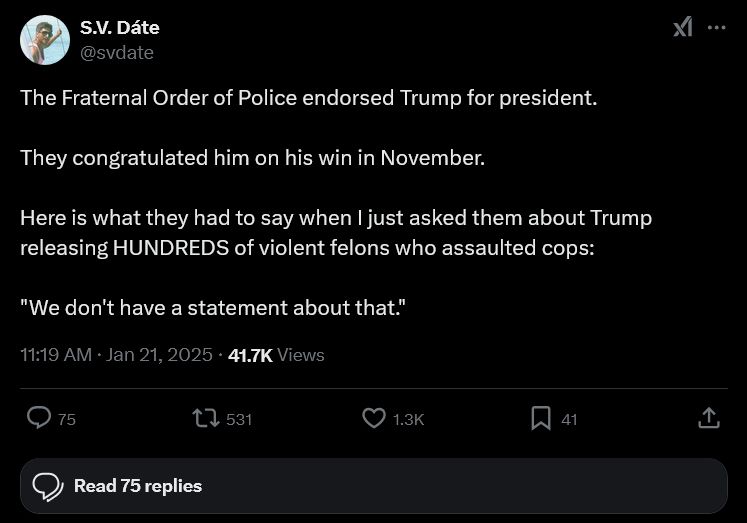The height and width of the screenshot is (523, 747).
Task: Click the S.V. Dáte display name
Action: pyautogui.click(x=119, y=27)
